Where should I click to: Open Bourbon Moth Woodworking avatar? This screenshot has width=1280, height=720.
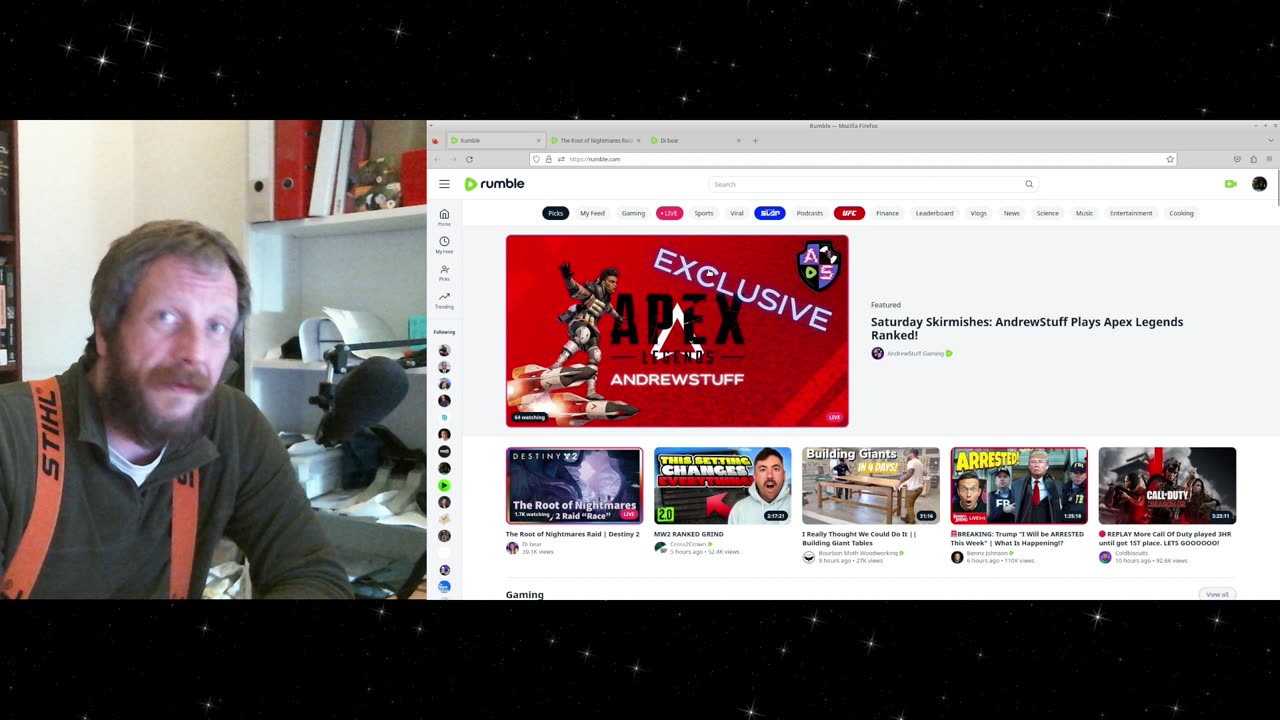coord(809,557)
